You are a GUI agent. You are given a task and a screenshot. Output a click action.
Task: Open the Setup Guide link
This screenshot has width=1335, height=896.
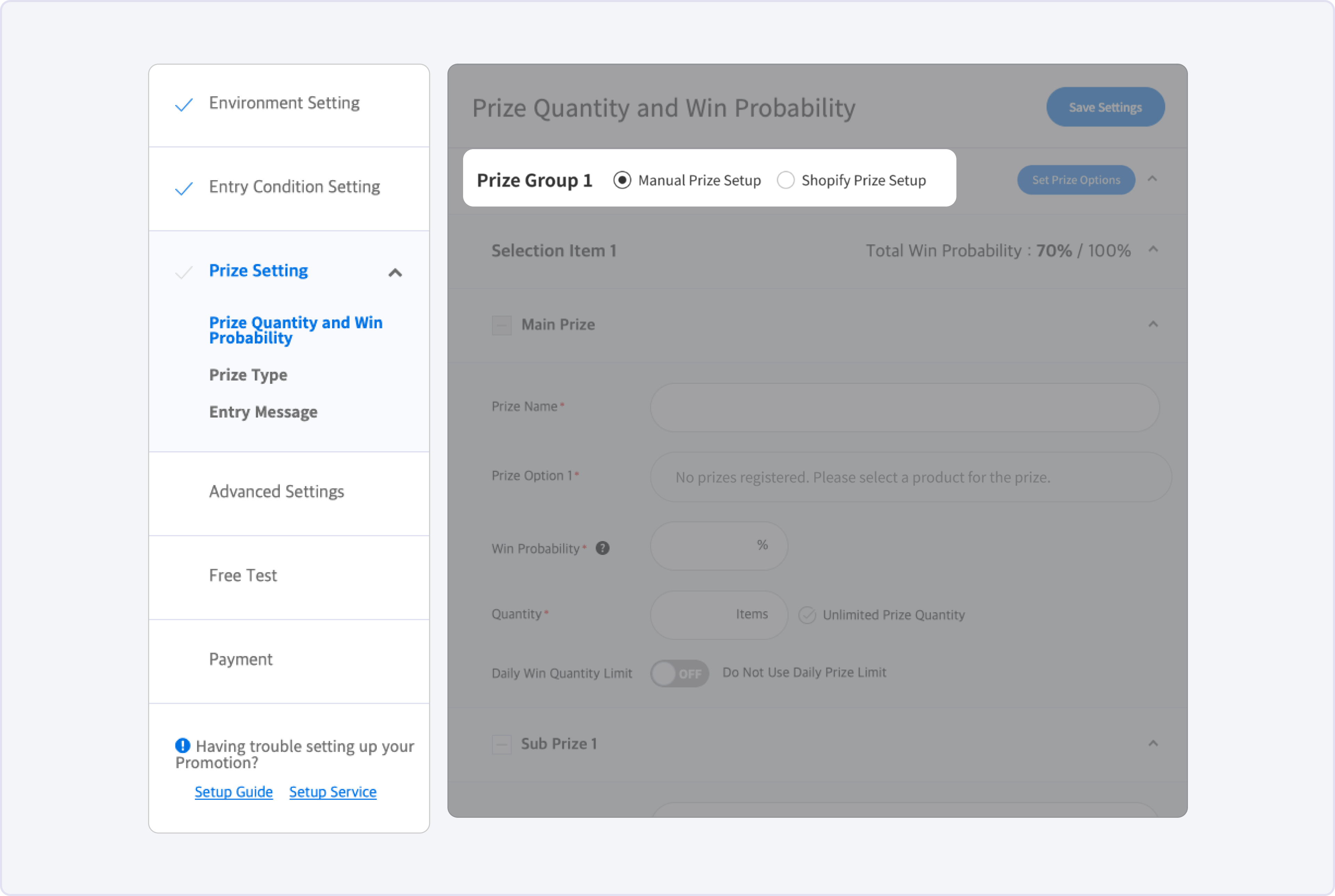coord(234,791)
